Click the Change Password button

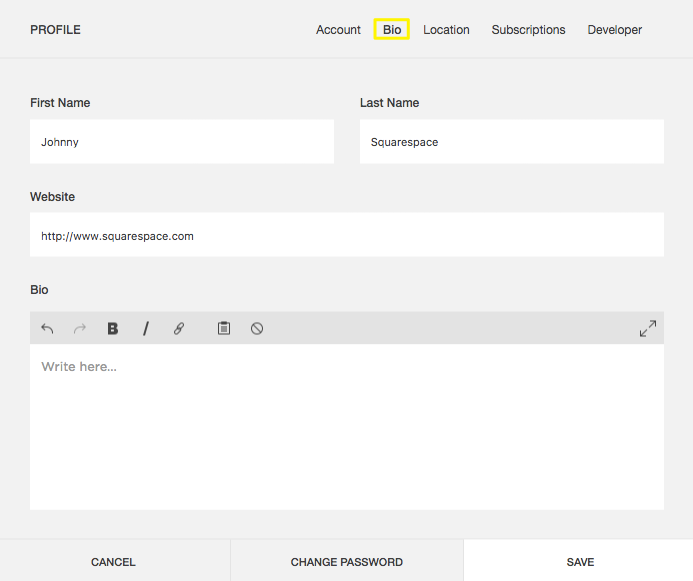pyautogui.click(x=347, y=562)
